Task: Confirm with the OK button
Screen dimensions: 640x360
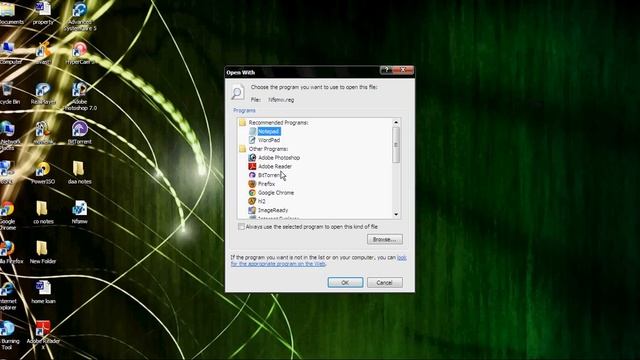Action: [345, 282]
